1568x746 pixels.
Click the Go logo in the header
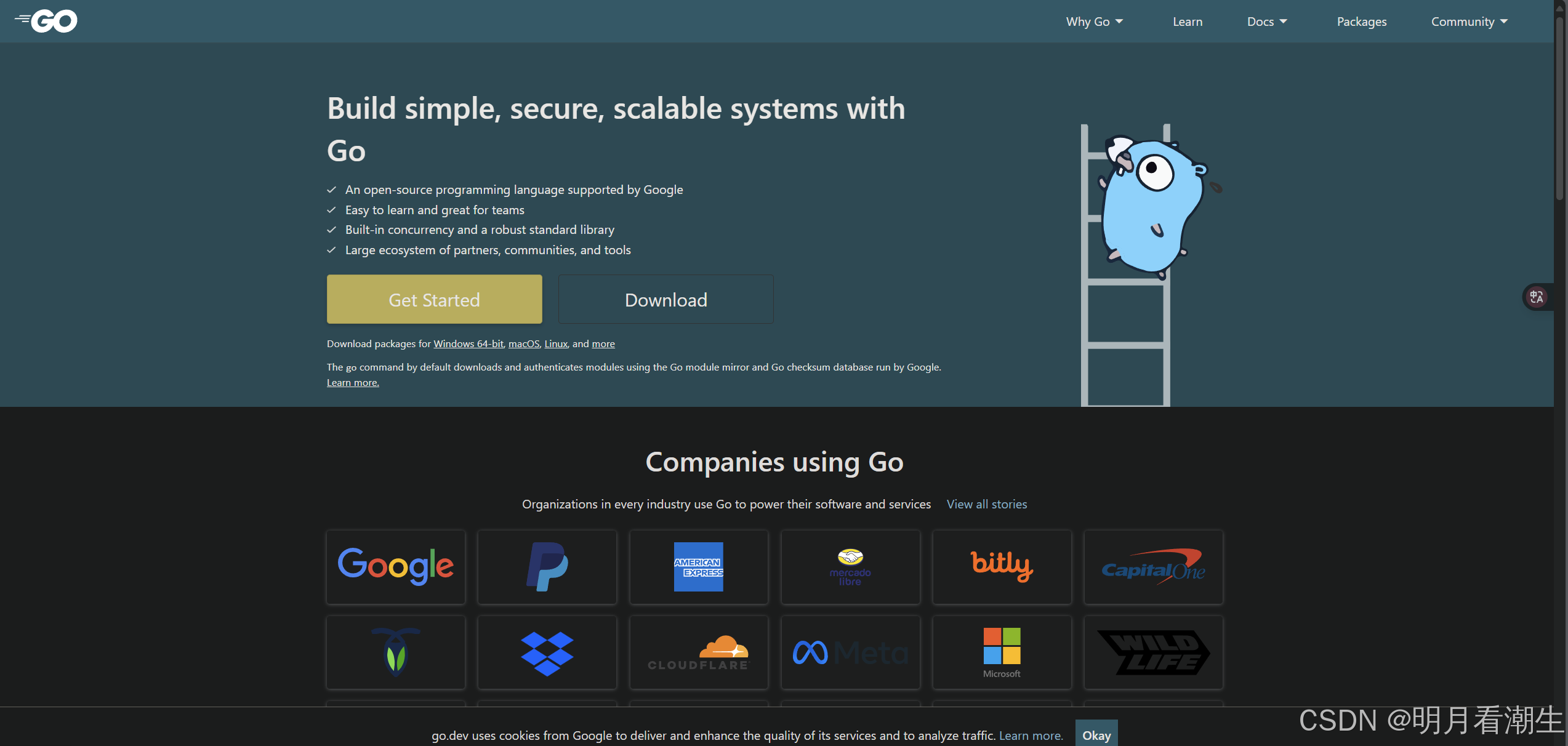coord(46,21)
